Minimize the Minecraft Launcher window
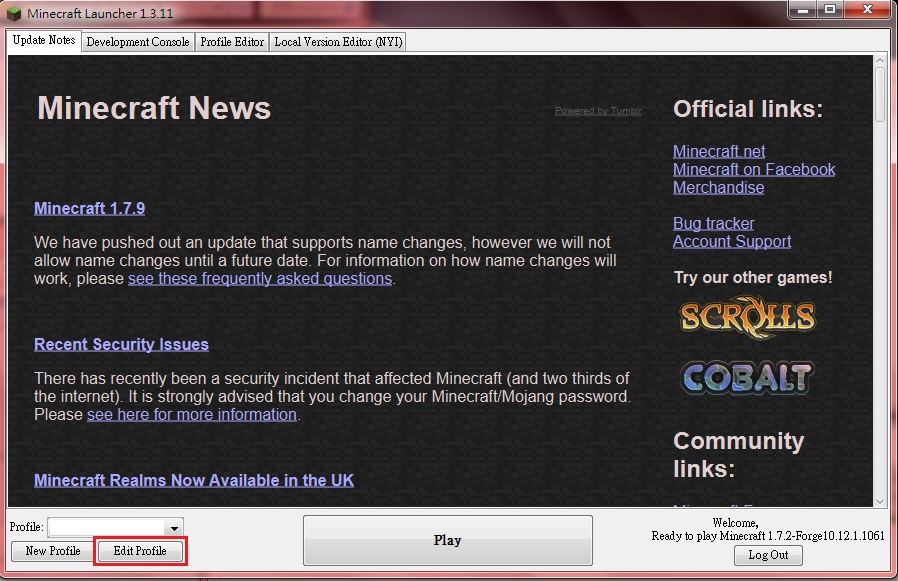 coord(803,10)
